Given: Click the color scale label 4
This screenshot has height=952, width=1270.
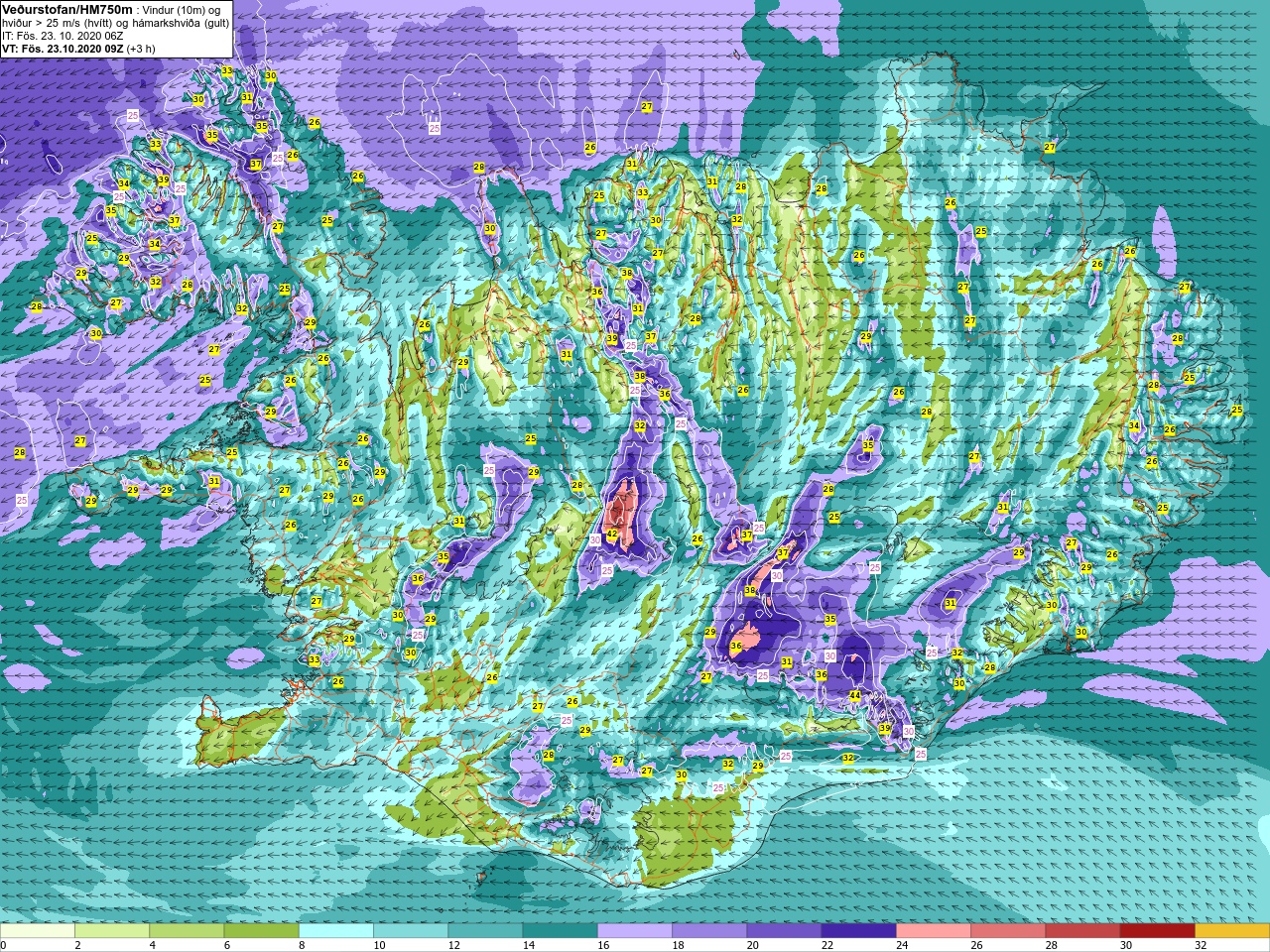Looking at the screenshot, I should [x=152, y=945].
